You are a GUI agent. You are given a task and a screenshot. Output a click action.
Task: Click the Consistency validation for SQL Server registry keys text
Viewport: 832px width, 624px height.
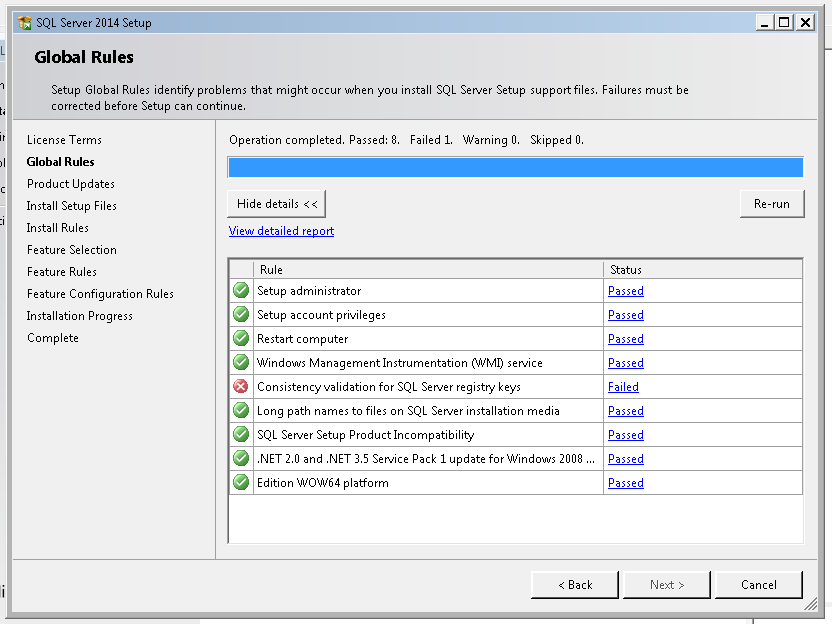(389, 387)
